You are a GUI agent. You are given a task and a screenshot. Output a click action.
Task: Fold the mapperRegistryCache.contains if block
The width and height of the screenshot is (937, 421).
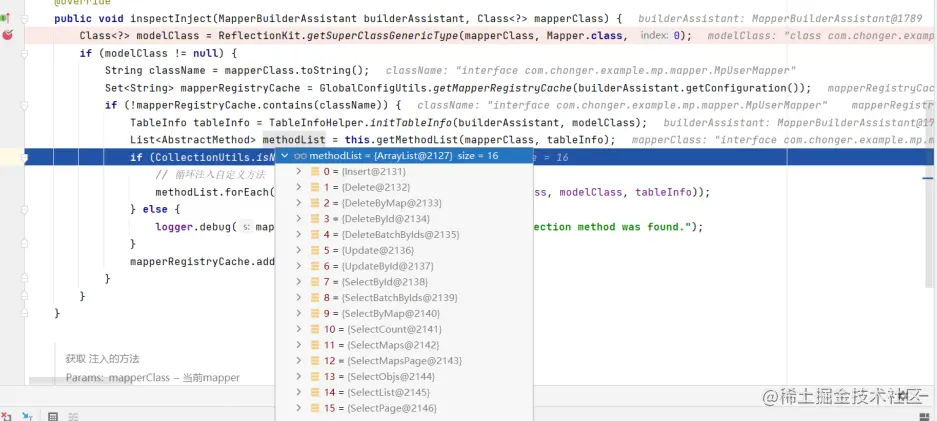click(25, 106)
